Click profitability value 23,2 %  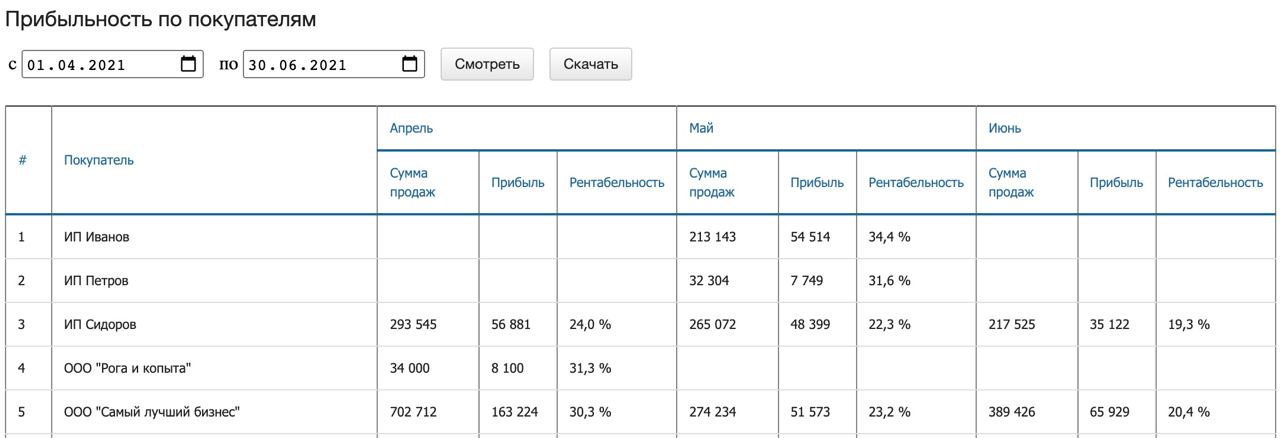click(x=889, y=412)
